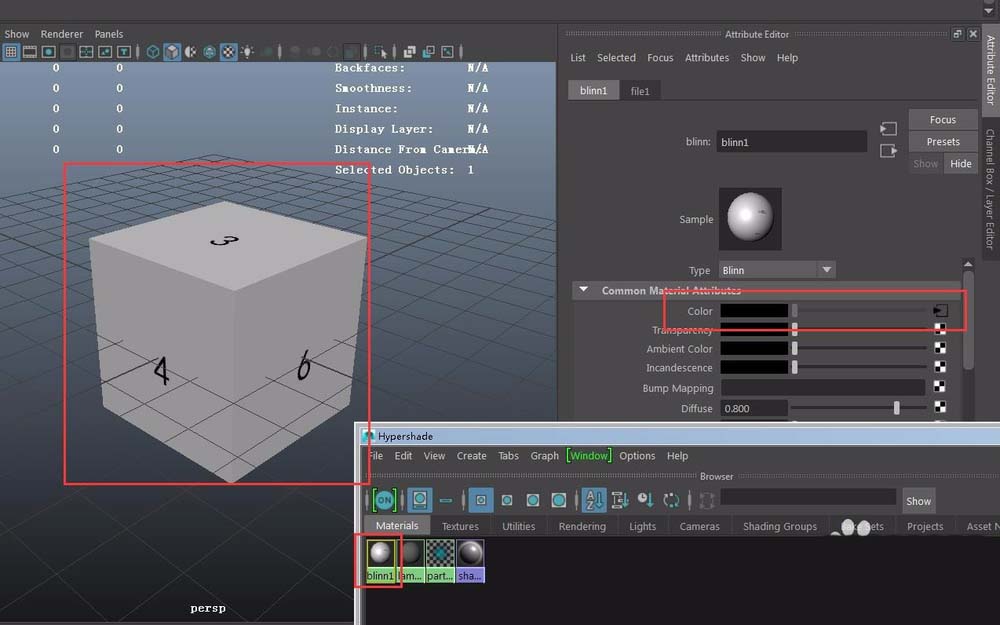Open the Textures tab in Hypershade

[x=460, y=526]
